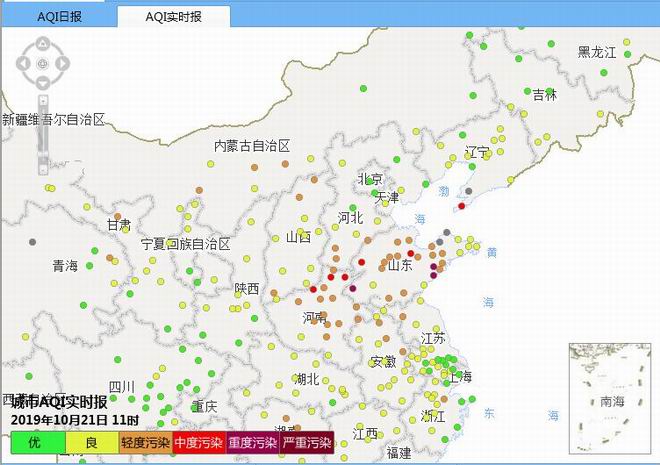Switch to the AQI日报 tab
The image size is (660, 465).
[x=59, y=17]
